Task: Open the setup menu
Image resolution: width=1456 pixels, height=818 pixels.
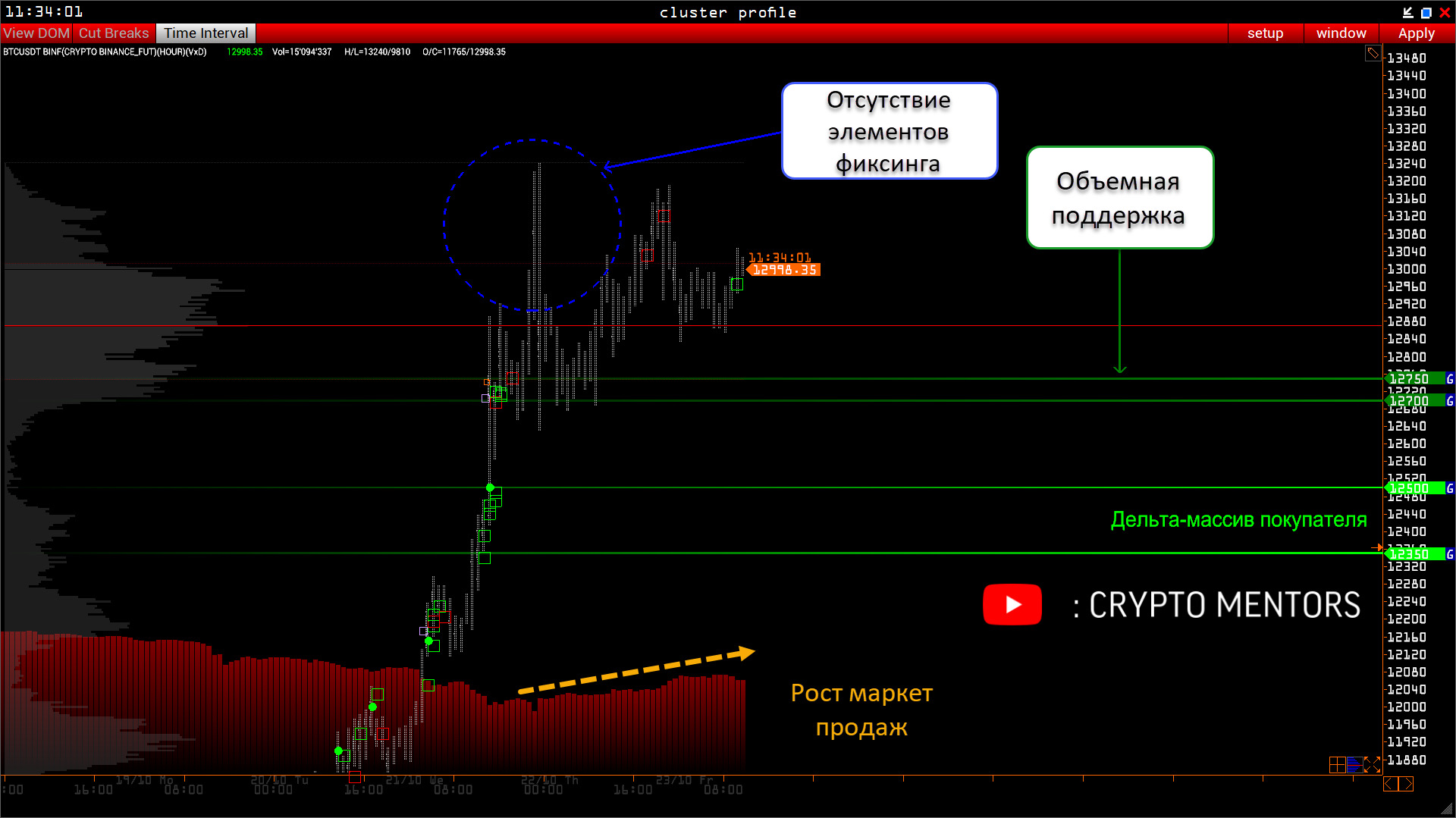Action: [x=1265, y=33]
